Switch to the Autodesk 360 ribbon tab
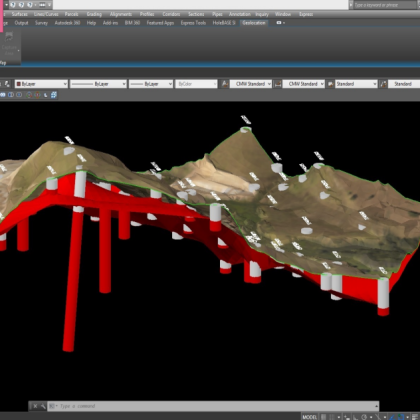This screenshot has width=420, height=420. click(67, 23)
